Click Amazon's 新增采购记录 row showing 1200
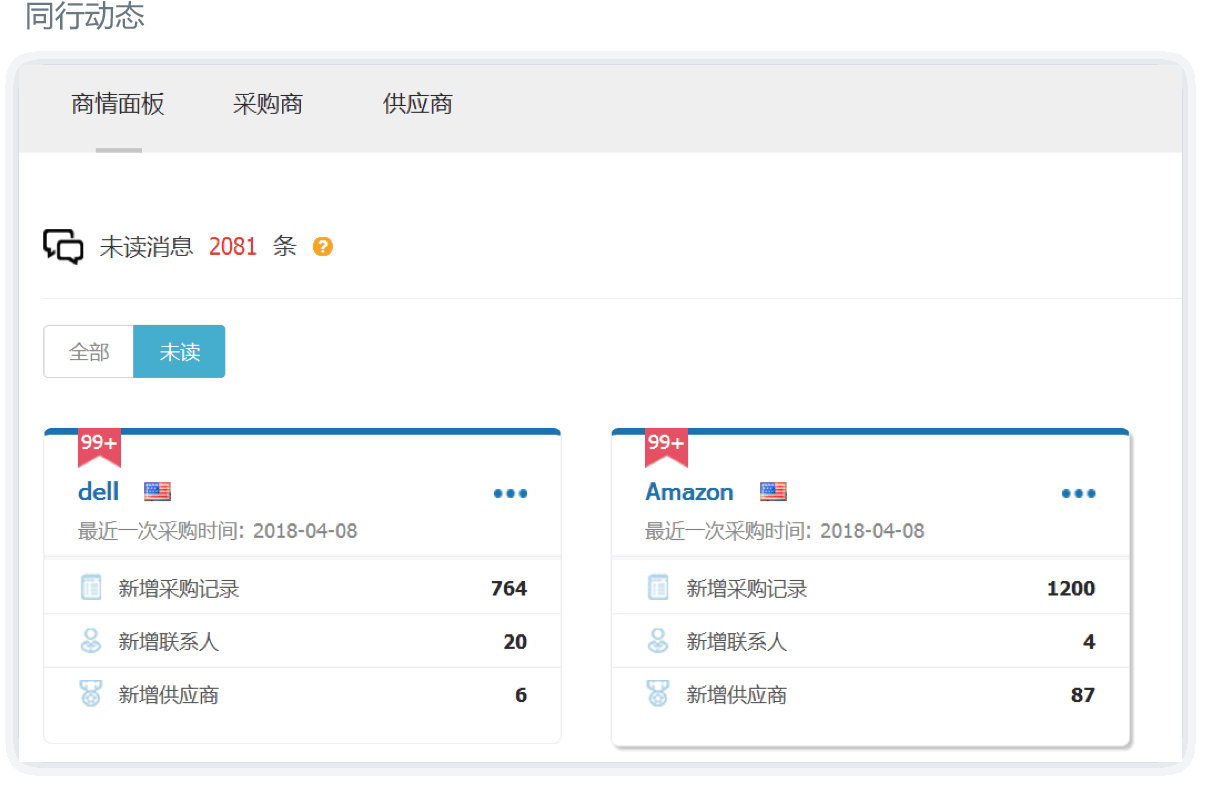 click(870, 588)
